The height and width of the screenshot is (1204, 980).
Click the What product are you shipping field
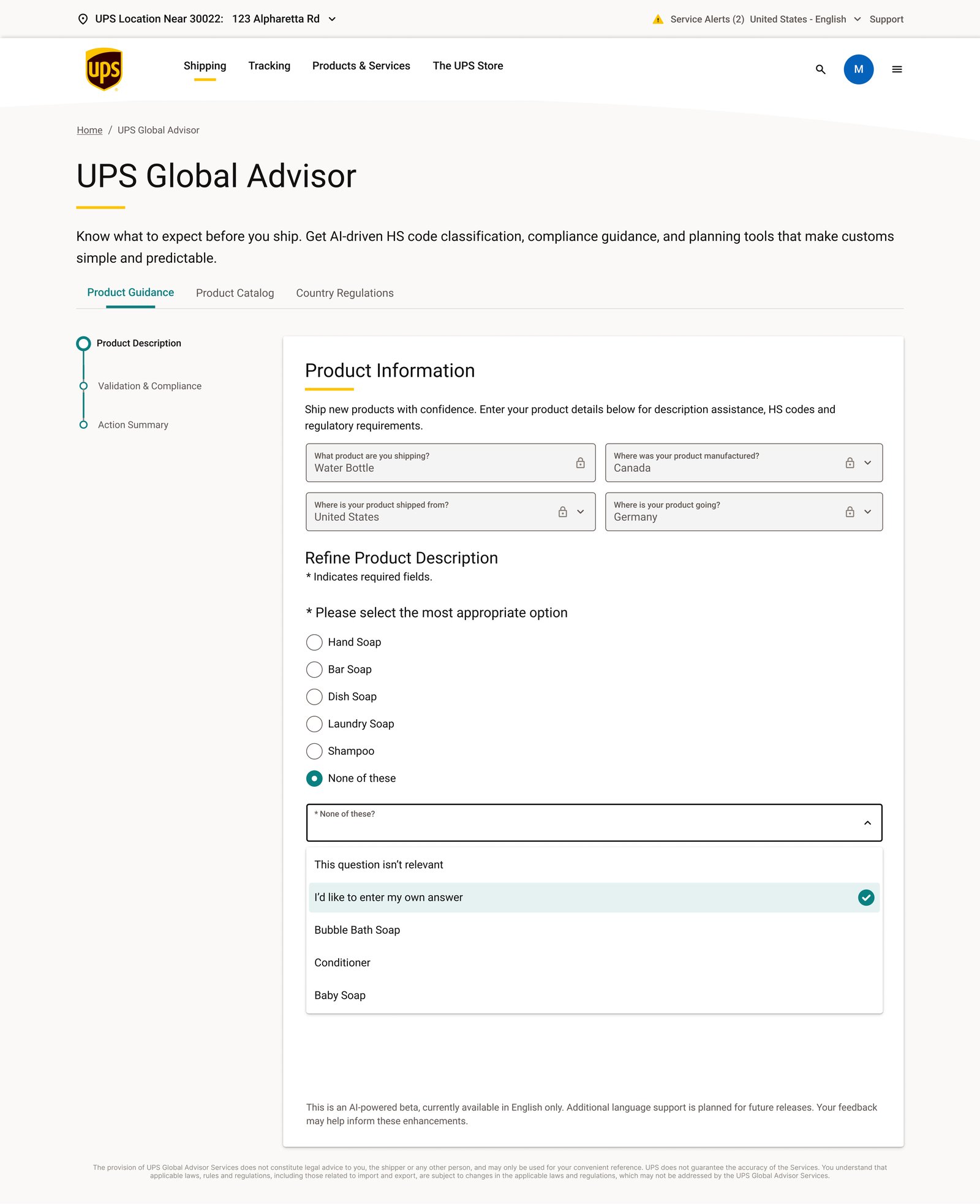coord(451,463)
